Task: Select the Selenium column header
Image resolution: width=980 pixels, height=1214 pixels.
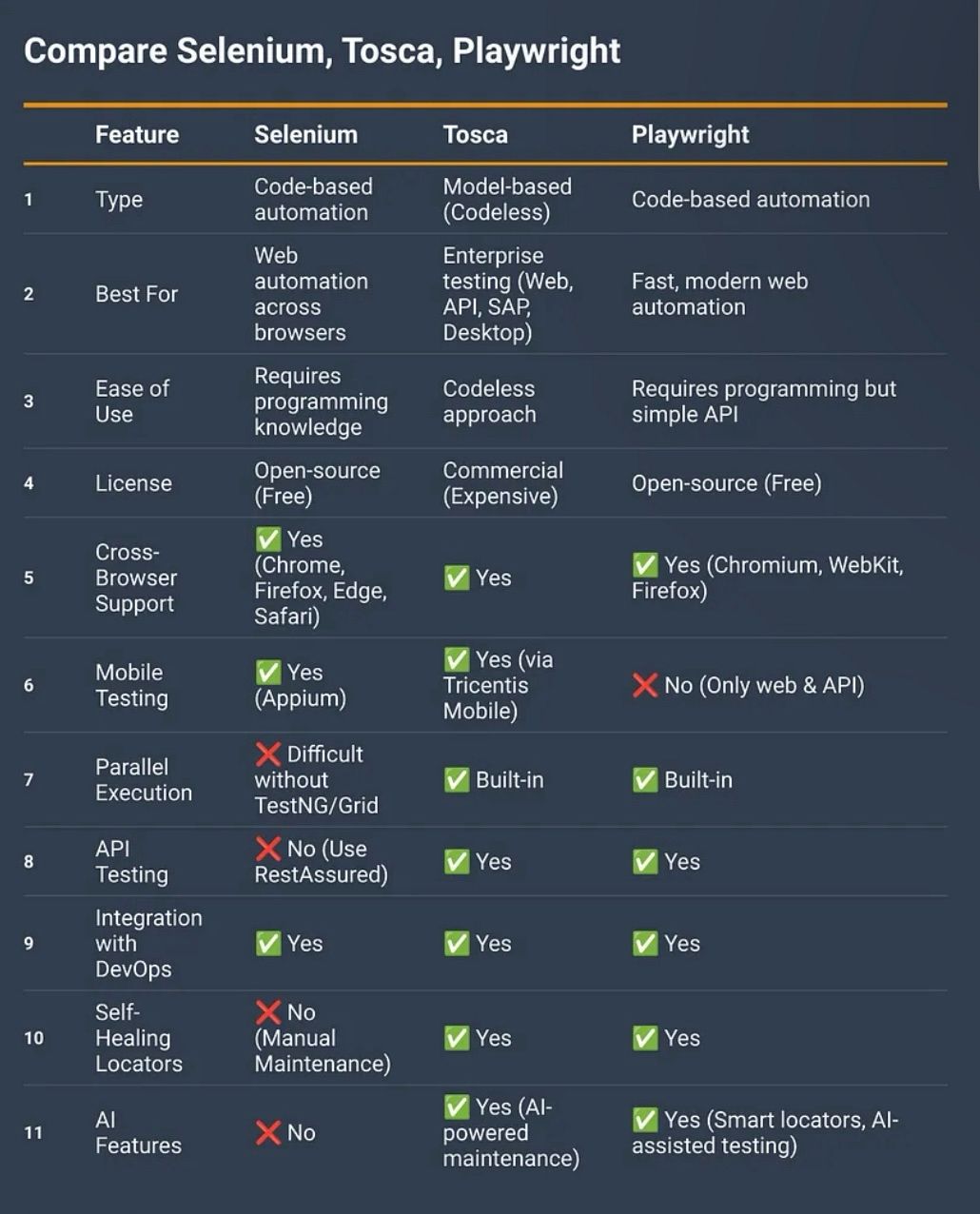Action: tap(305, 134)
